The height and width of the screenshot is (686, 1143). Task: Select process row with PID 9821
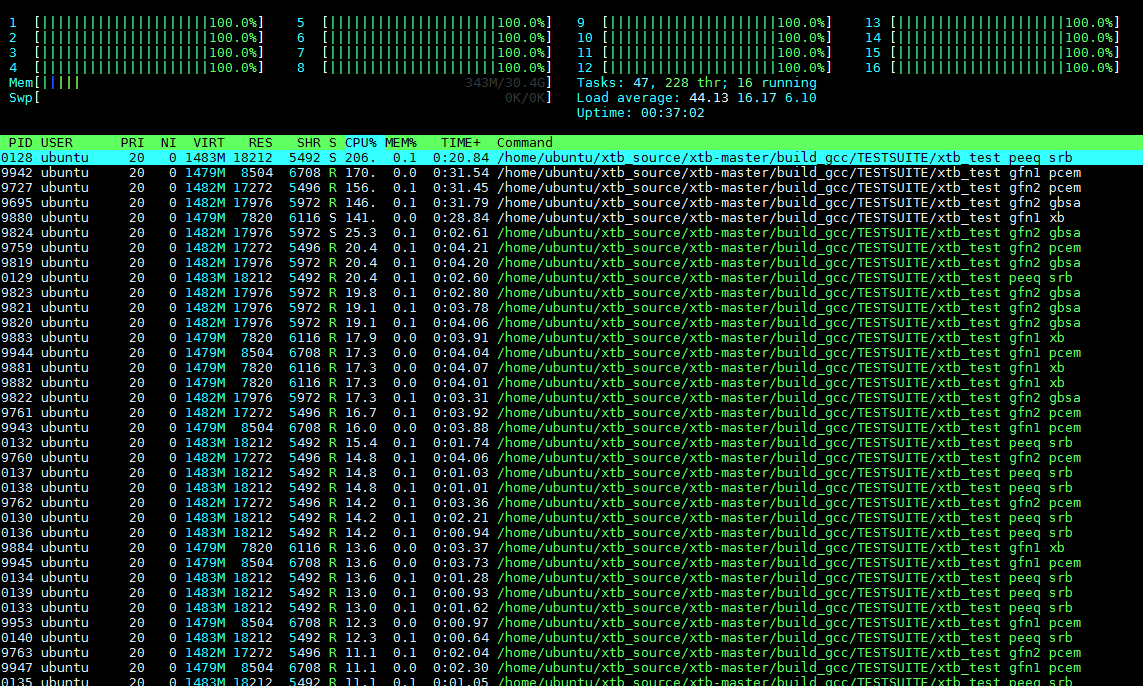point(572,308)
